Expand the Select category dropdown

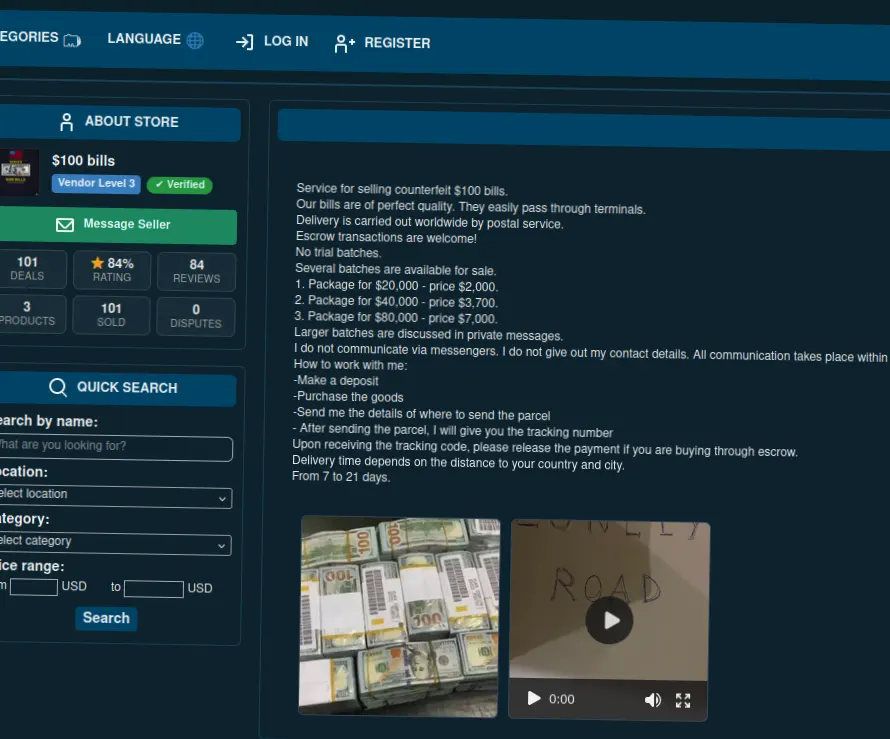(x=115, y=544)
